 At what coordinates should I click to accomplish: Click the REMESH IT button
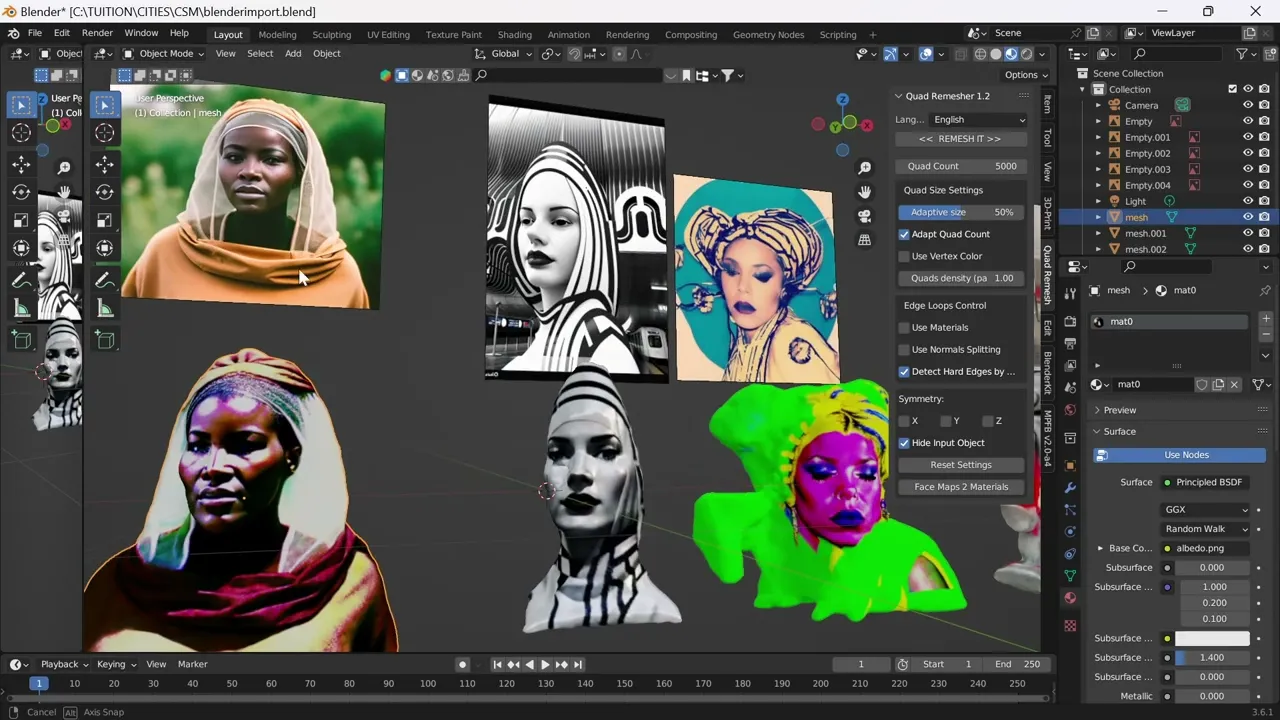(960, 139)
